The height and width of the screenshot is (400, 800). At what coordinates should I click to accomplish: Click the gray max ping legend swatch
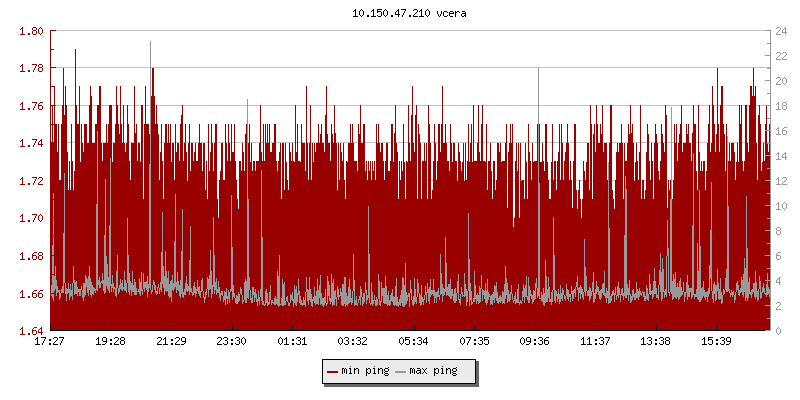[401, 371]
